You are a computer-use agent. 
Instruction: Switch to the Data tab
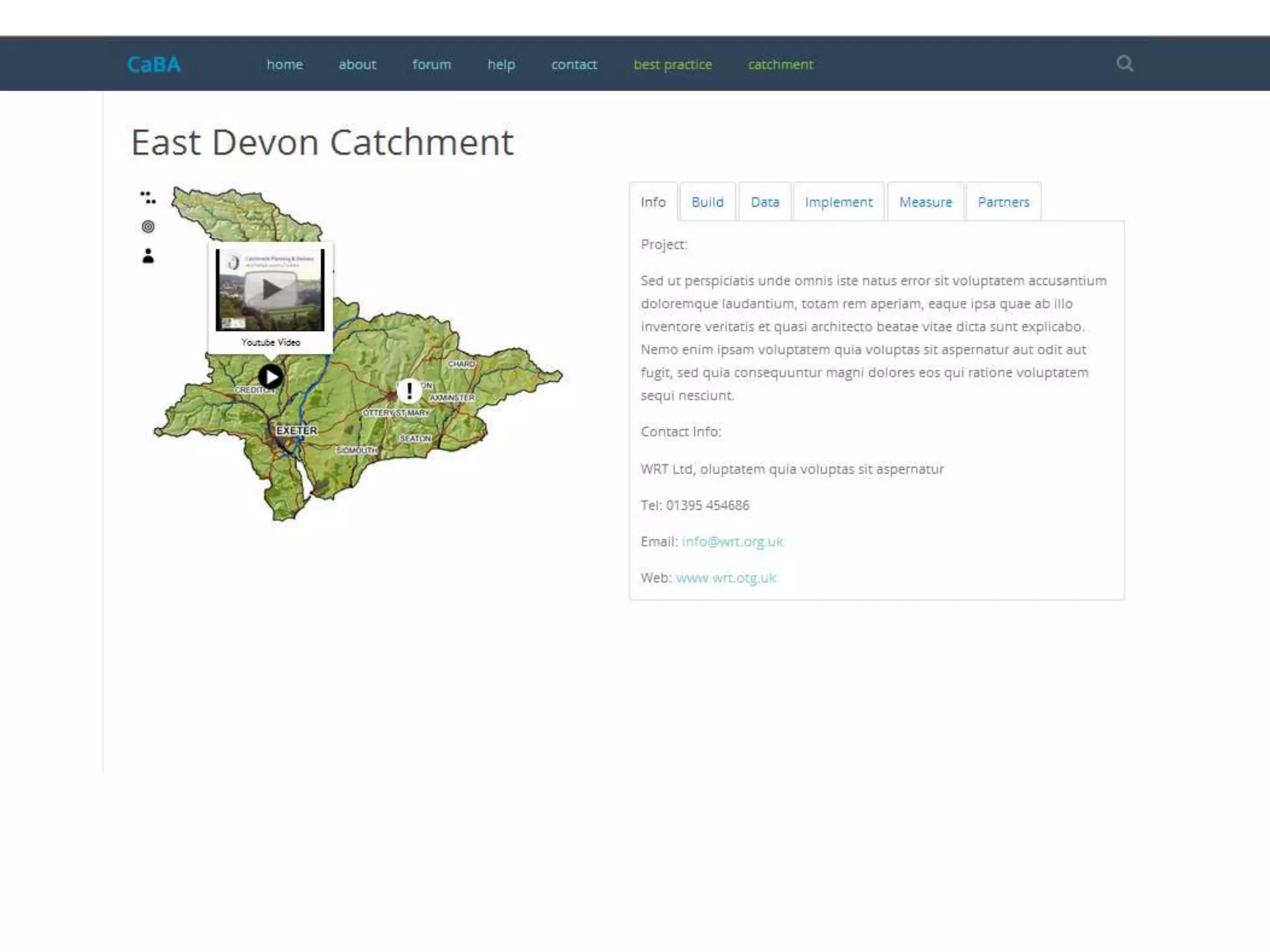pos(765,202)
